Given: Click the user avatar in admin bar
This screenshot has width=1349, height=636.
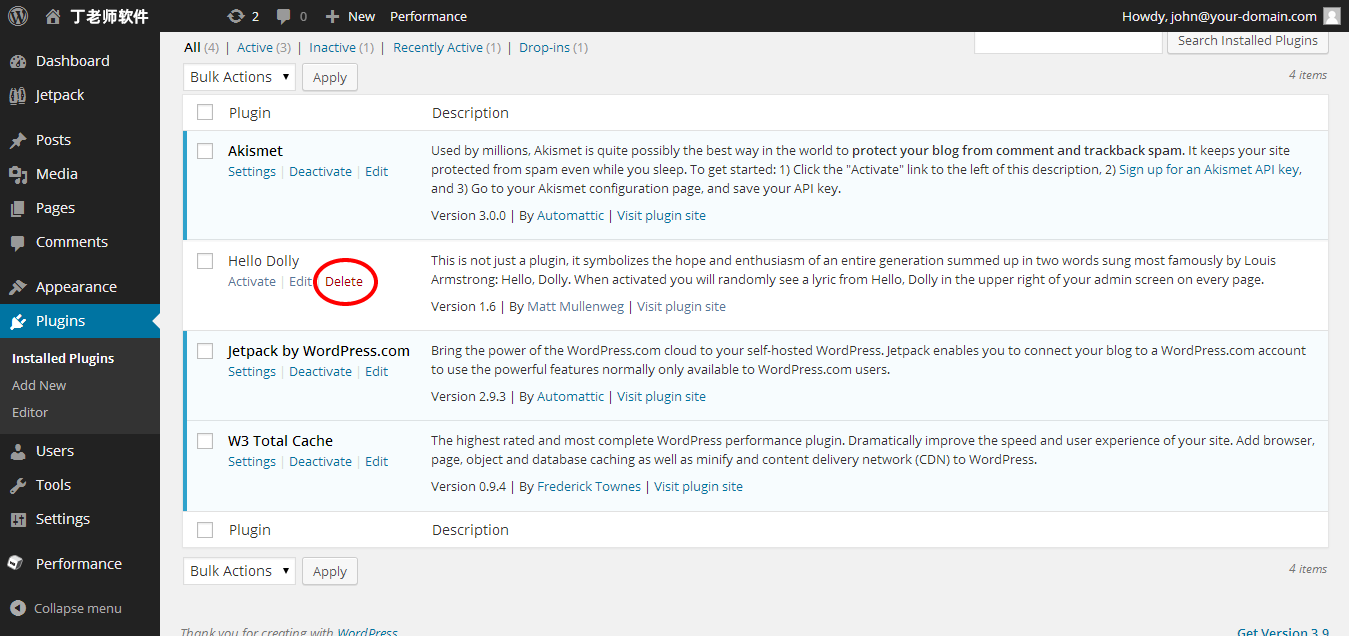Looking at the screenshot, I should point(1332,16).
